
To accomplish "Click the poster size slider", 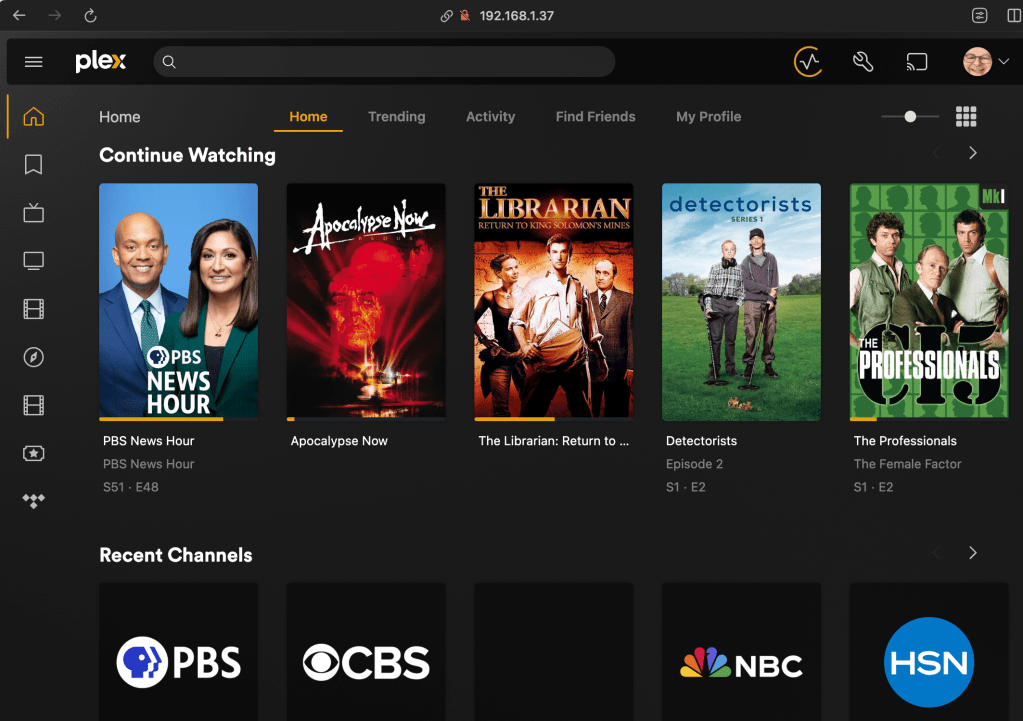I will point(910,117).
